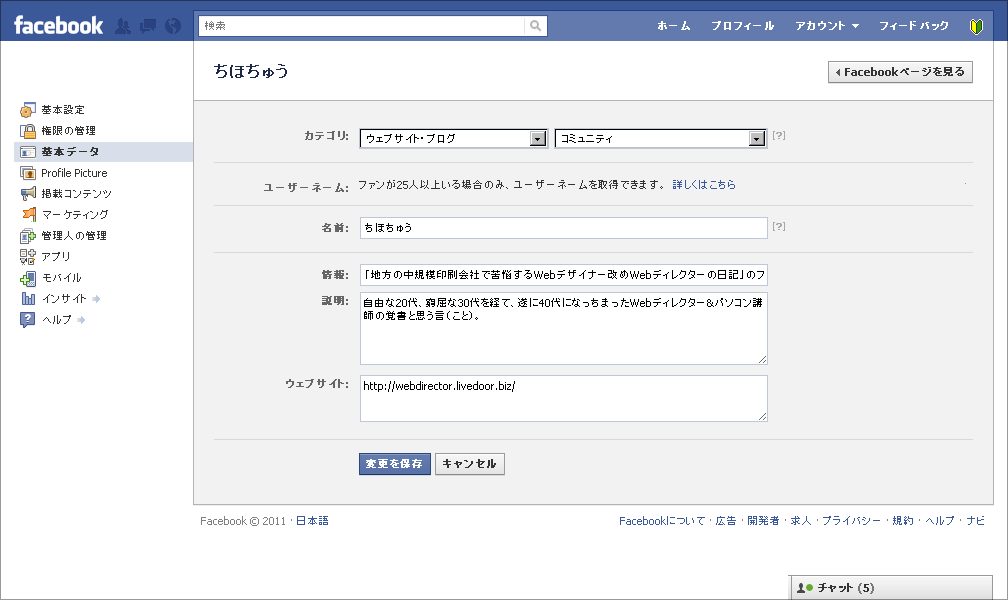Select Profile Picture in the sidebar
The height and width of the screenshot is (600, 1008).
point(75,173)
